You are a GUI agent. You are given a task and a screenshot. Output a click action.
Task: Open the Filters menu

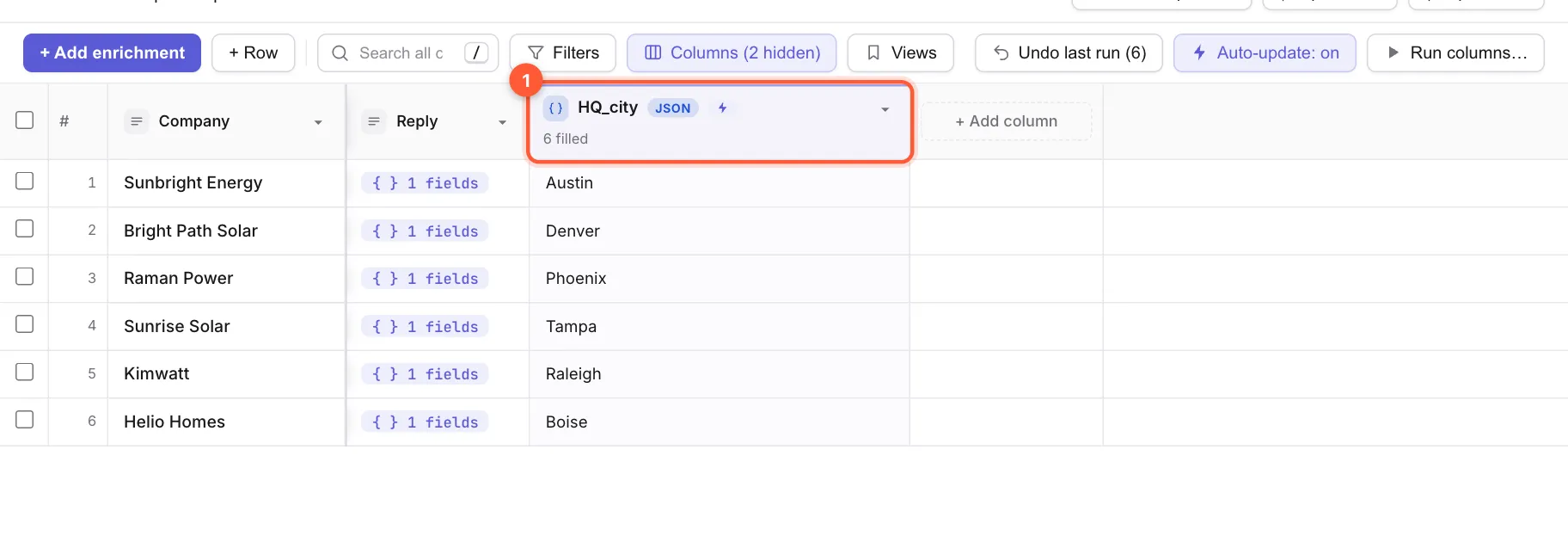click(563, 52)
